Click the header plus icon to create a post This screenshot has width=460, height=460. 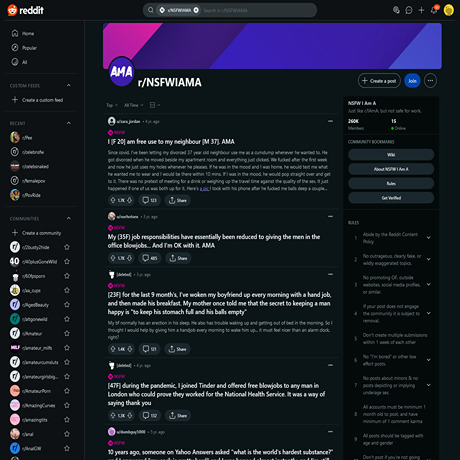point(421,10)
